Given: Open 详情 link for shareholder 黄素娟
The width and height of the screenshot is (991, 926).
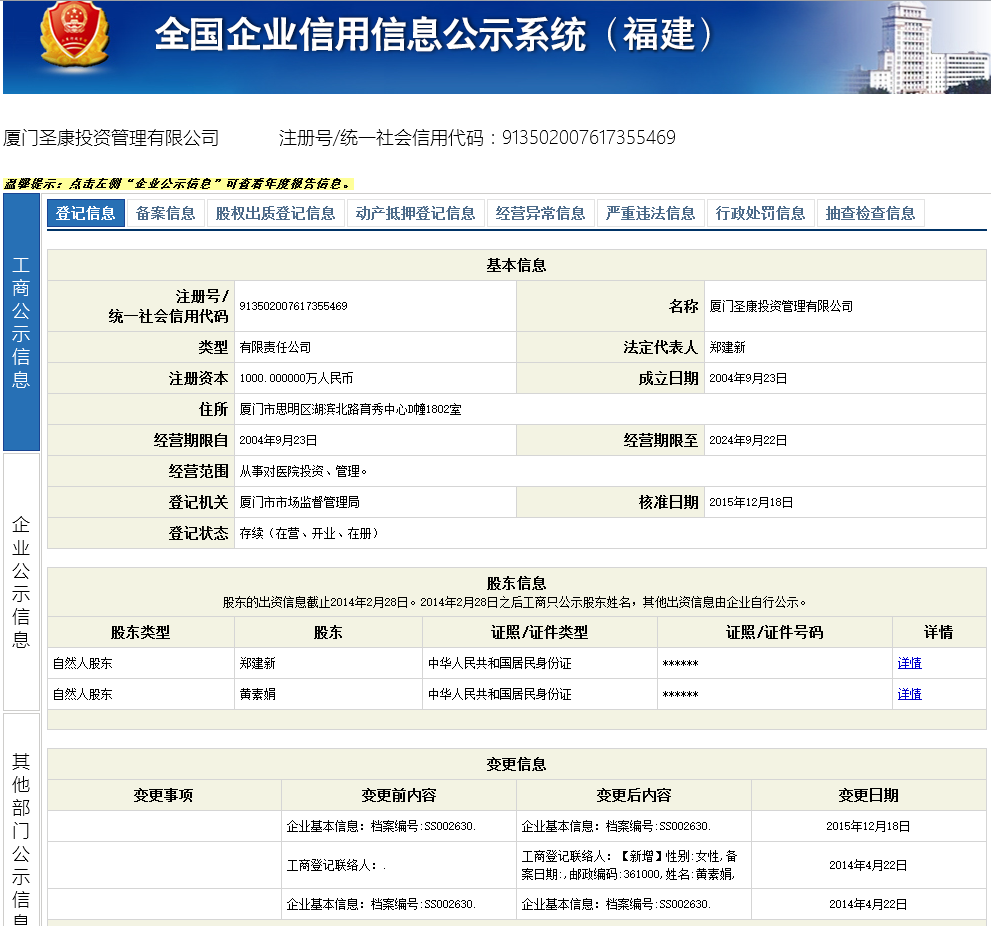Looking at the screenshot, I should click(x=909, y=694).
